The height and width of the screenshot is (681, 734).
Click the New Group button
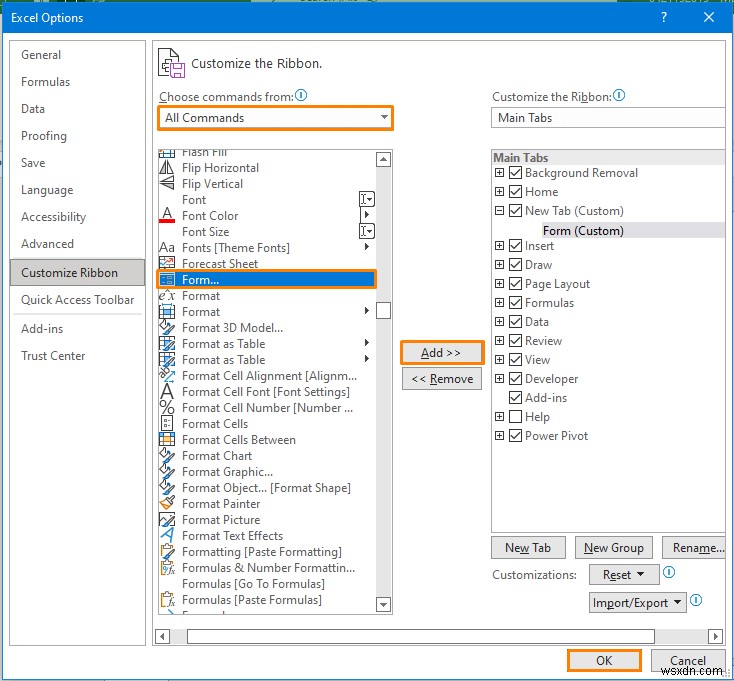(614, 548)
